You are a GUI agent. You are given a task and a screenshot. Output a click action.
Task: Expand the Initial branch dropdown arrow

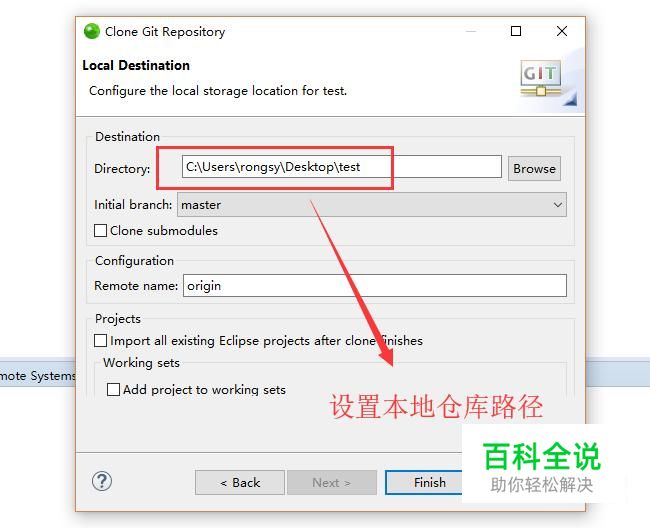coord(558,205)
